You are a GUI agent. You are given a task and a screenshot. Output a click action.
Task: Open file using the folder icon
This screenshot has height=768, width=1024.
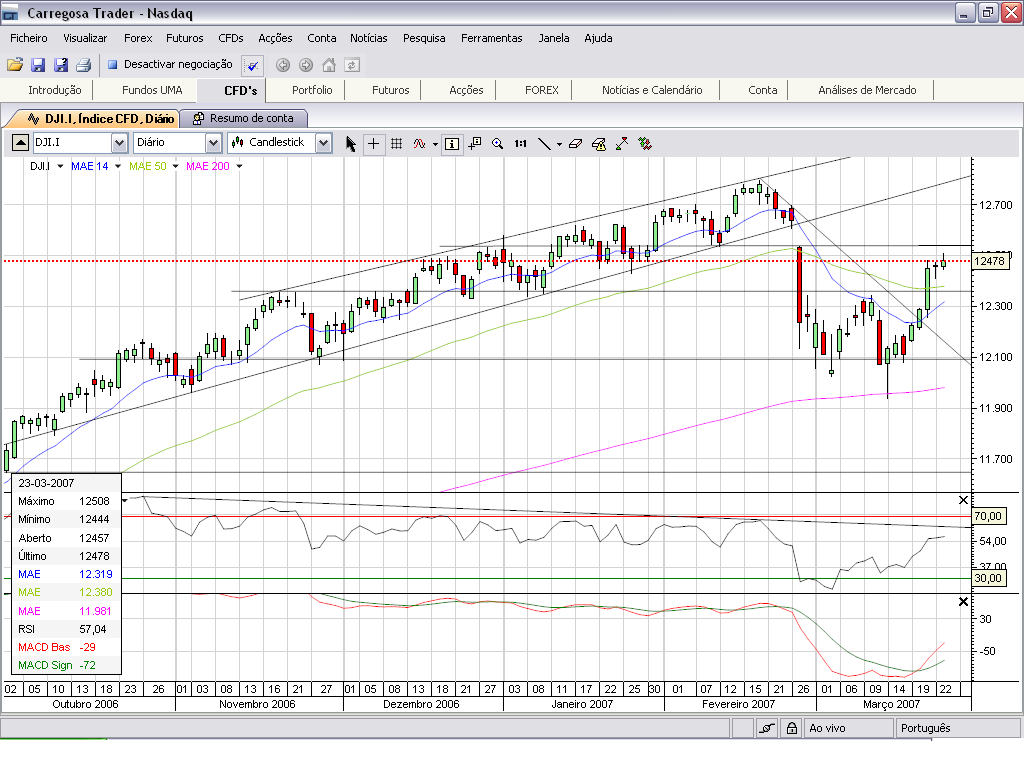pyautogui.click(x=15, y=65)
